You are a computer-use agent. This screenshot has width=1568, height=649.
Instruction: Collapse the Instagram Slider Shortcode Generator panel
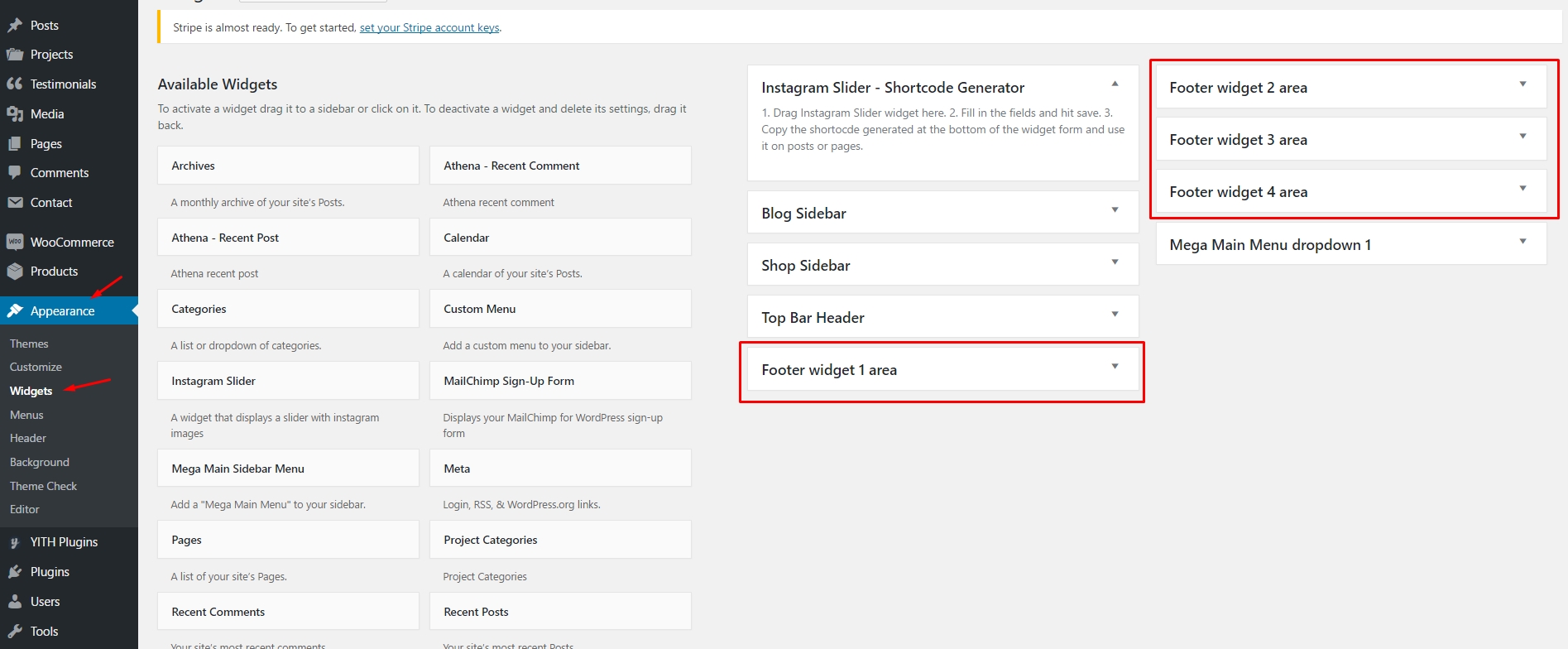(x=1115, y=84)
